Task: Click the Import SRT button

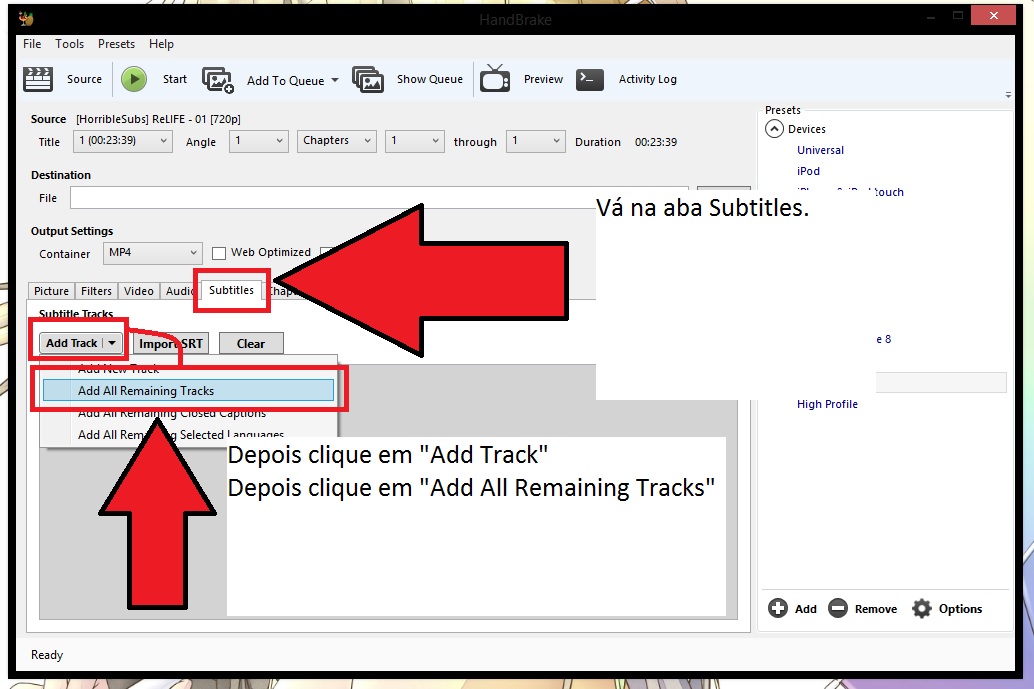Action: (171, 344)
